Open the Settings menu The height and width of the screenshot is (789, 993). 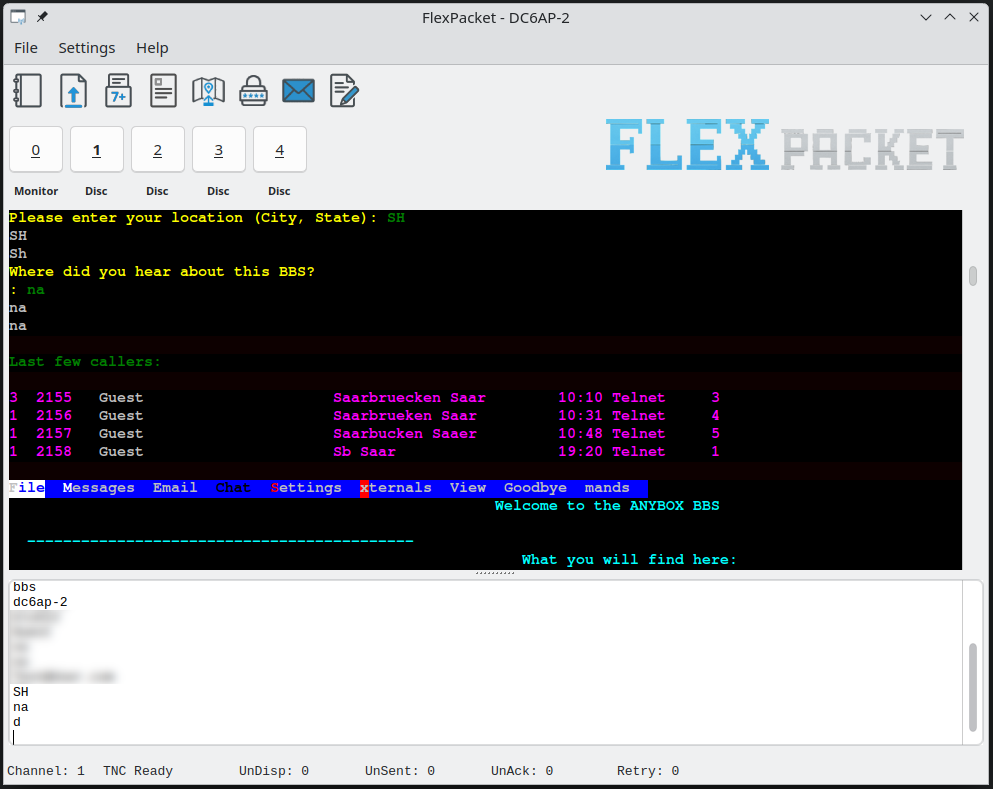click(x=86, y=48)
